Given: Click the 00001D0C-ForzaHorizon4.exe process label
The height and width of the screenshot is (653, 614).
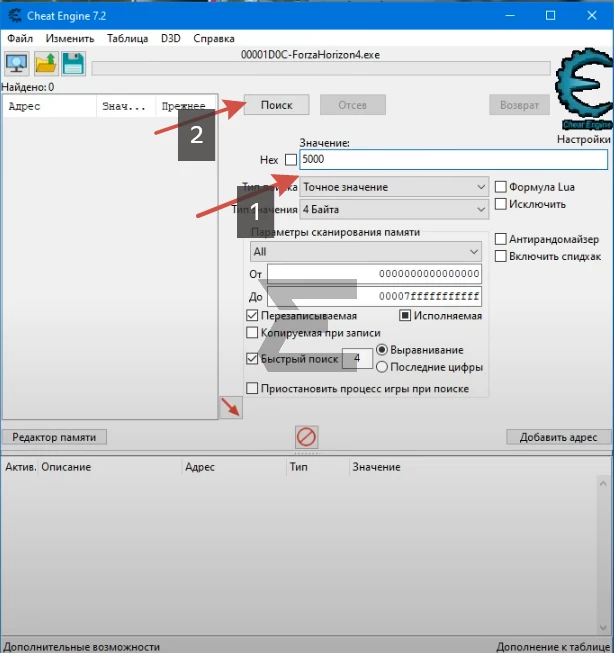Looking at the screenshot, I should pos(310,55).
